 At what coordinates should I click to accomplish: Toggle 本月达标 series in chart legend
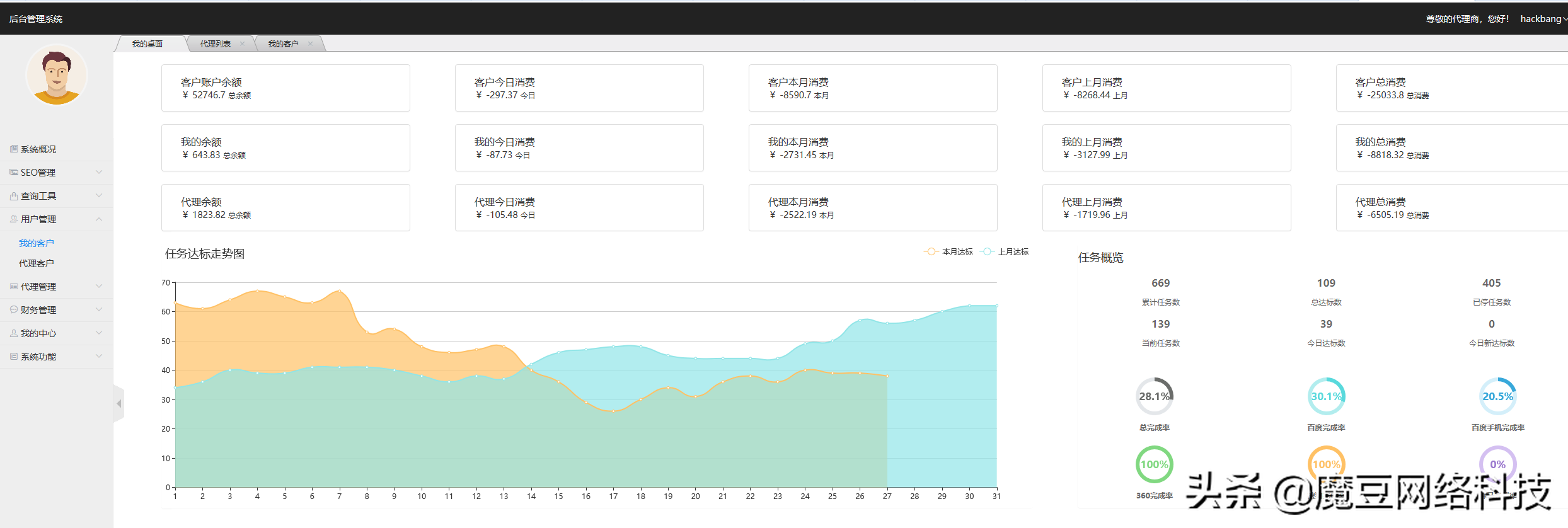[x=948, y=252]
